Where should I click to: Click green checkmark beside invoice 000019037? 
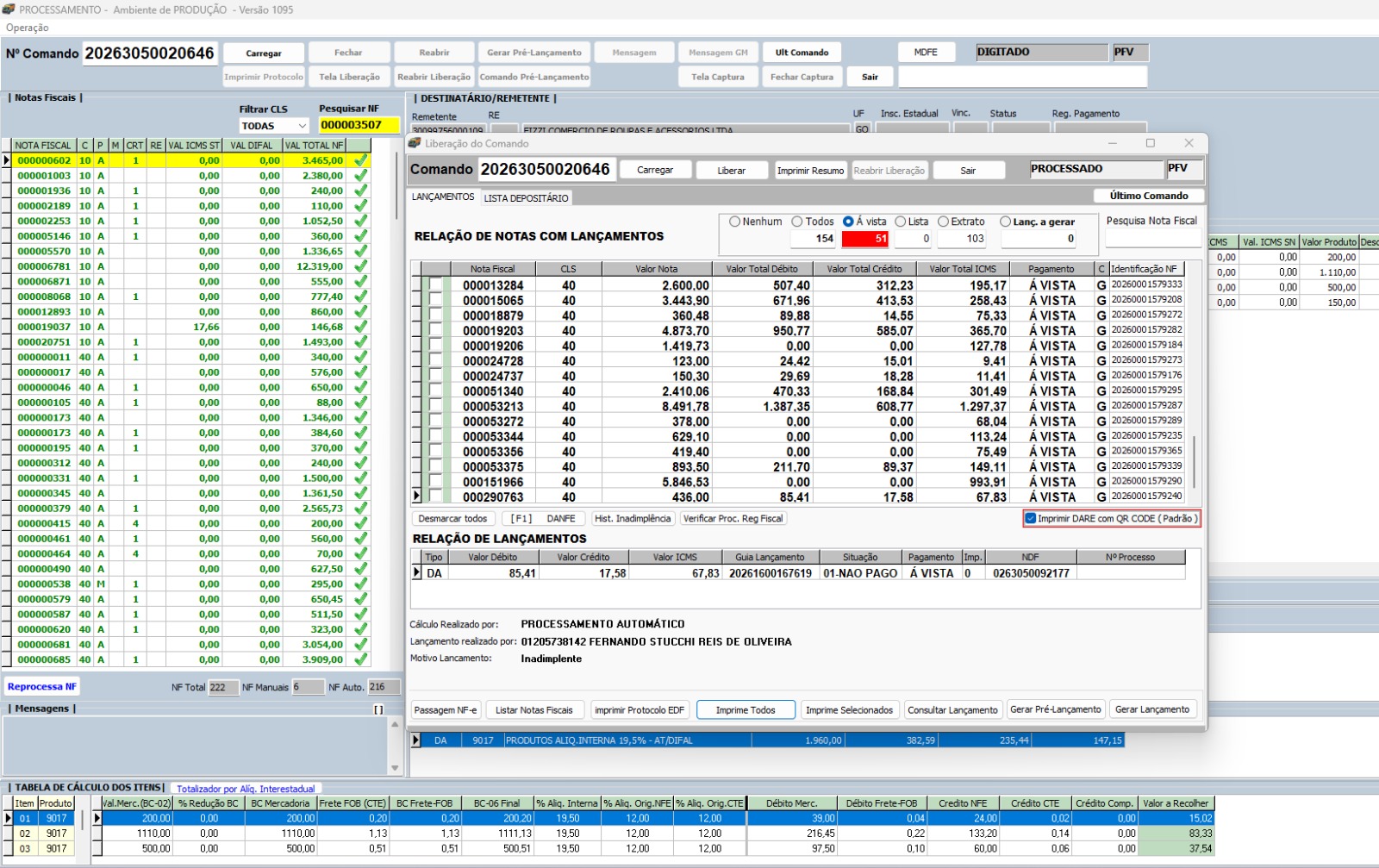pos(360,327)
